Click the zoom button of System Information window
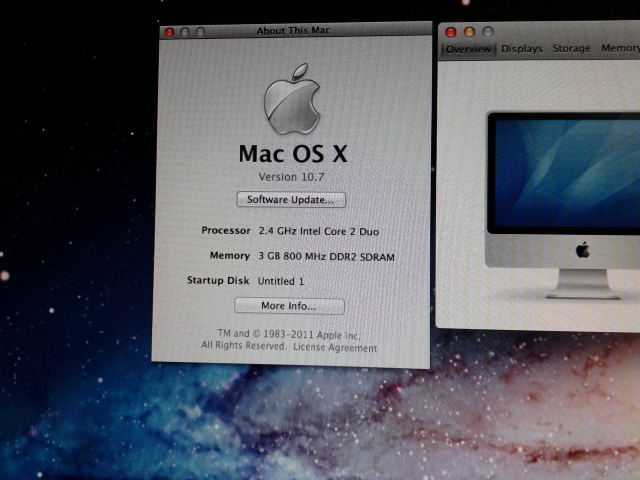 tap(488, 31)
